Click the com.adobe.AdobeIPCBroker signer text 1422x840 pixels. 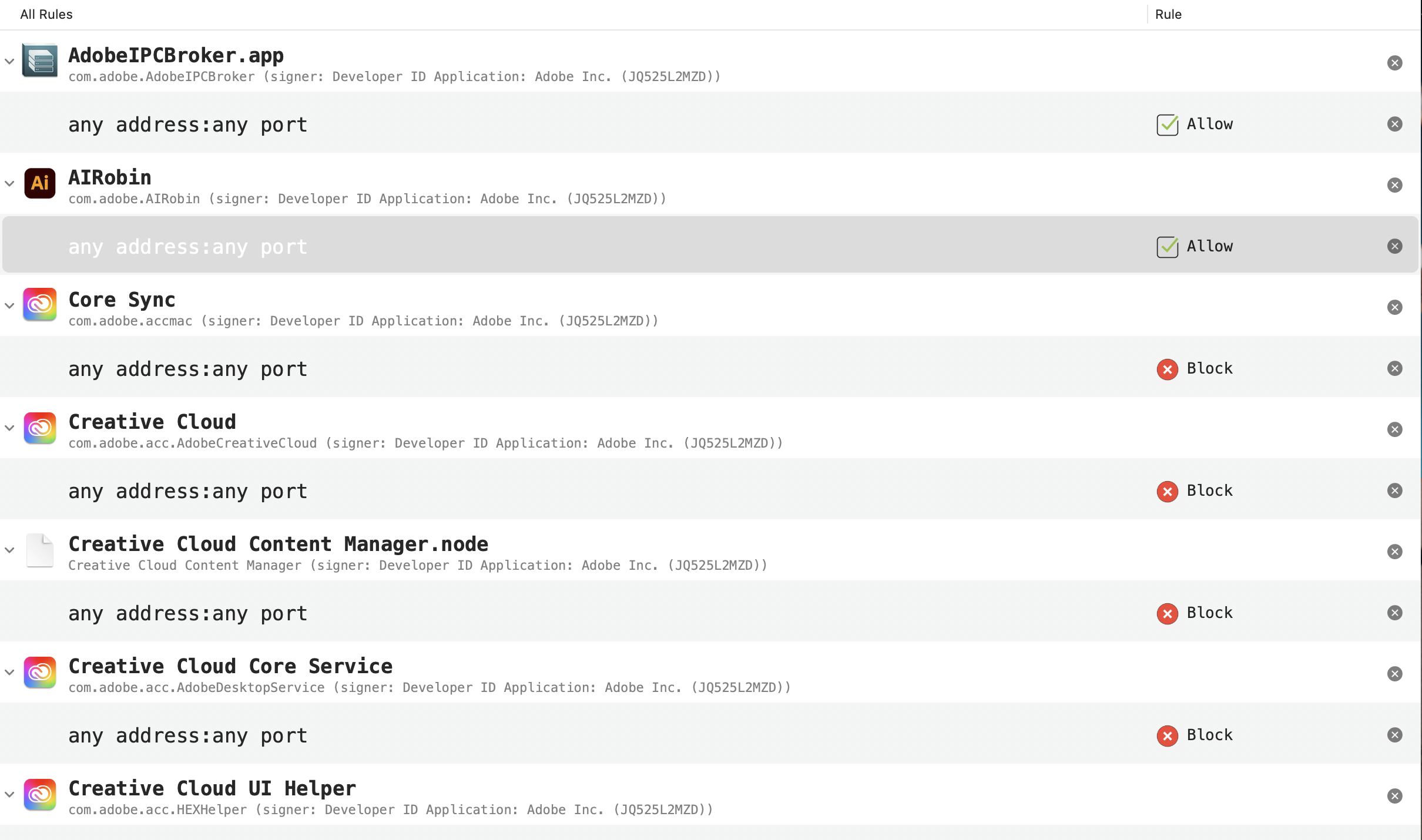pos(394,77)
